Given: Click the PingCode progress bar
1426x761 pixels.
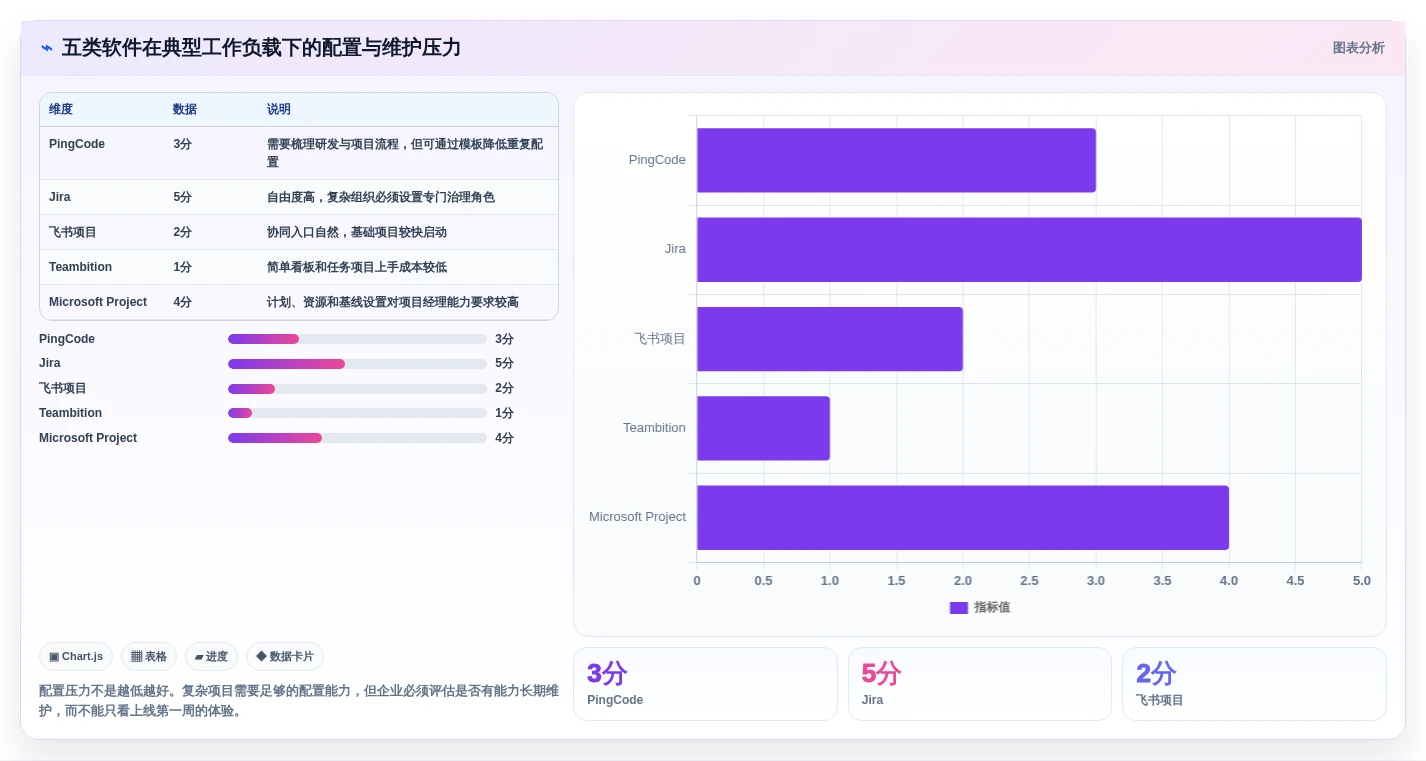Looking at the screenshot, I should click(357, 339).
